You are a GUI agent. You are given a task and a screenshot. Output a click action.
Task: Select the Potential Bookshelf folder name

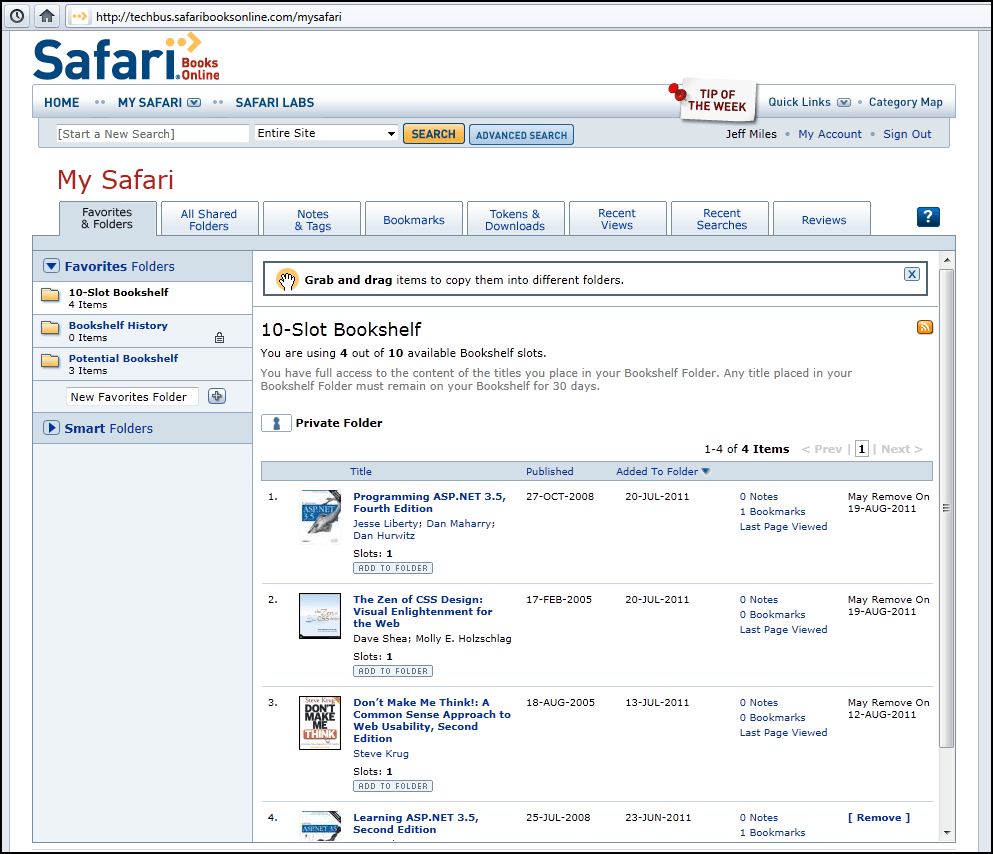tap(123, 358)
